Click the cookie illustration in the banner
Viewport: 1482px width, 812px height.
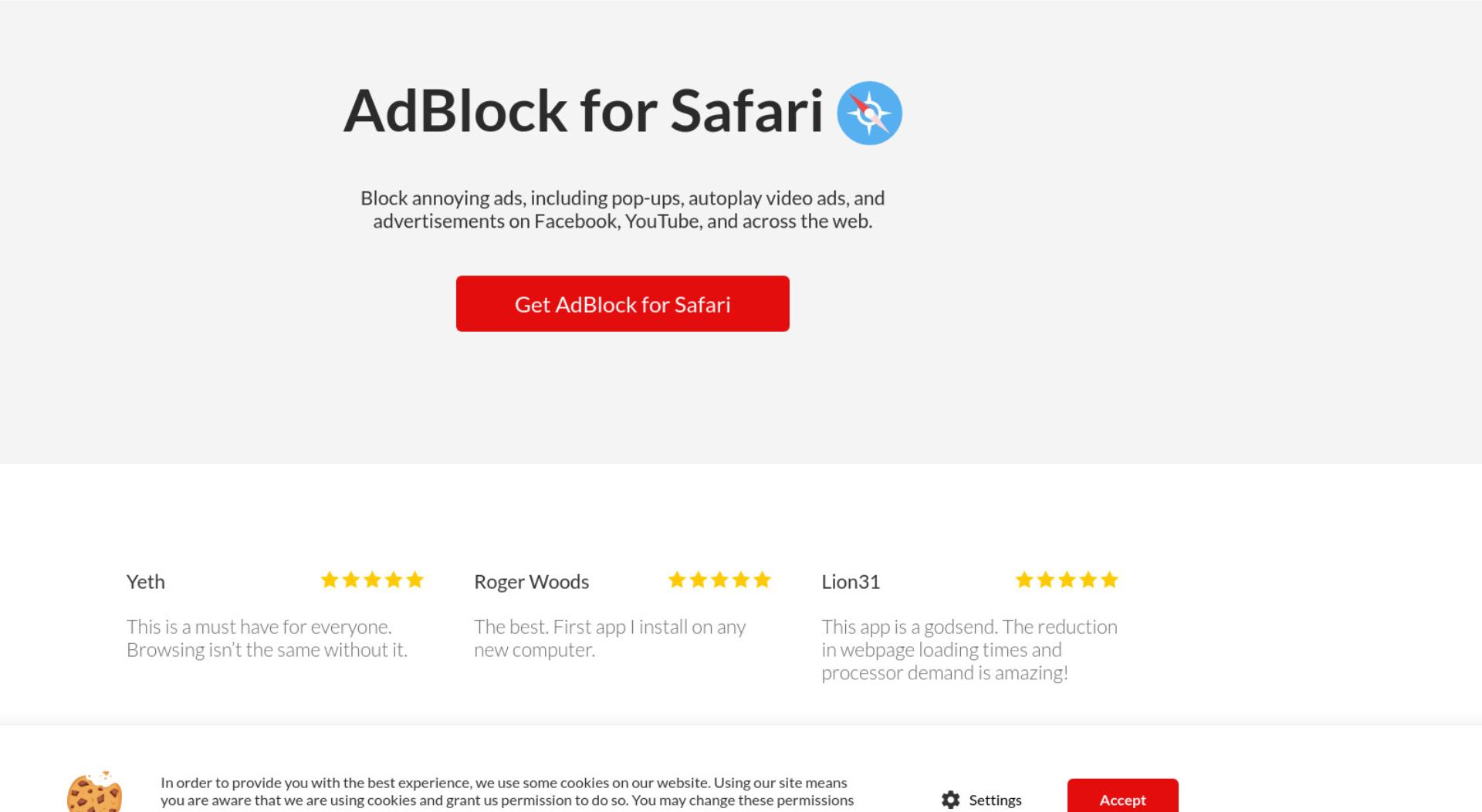94,791
